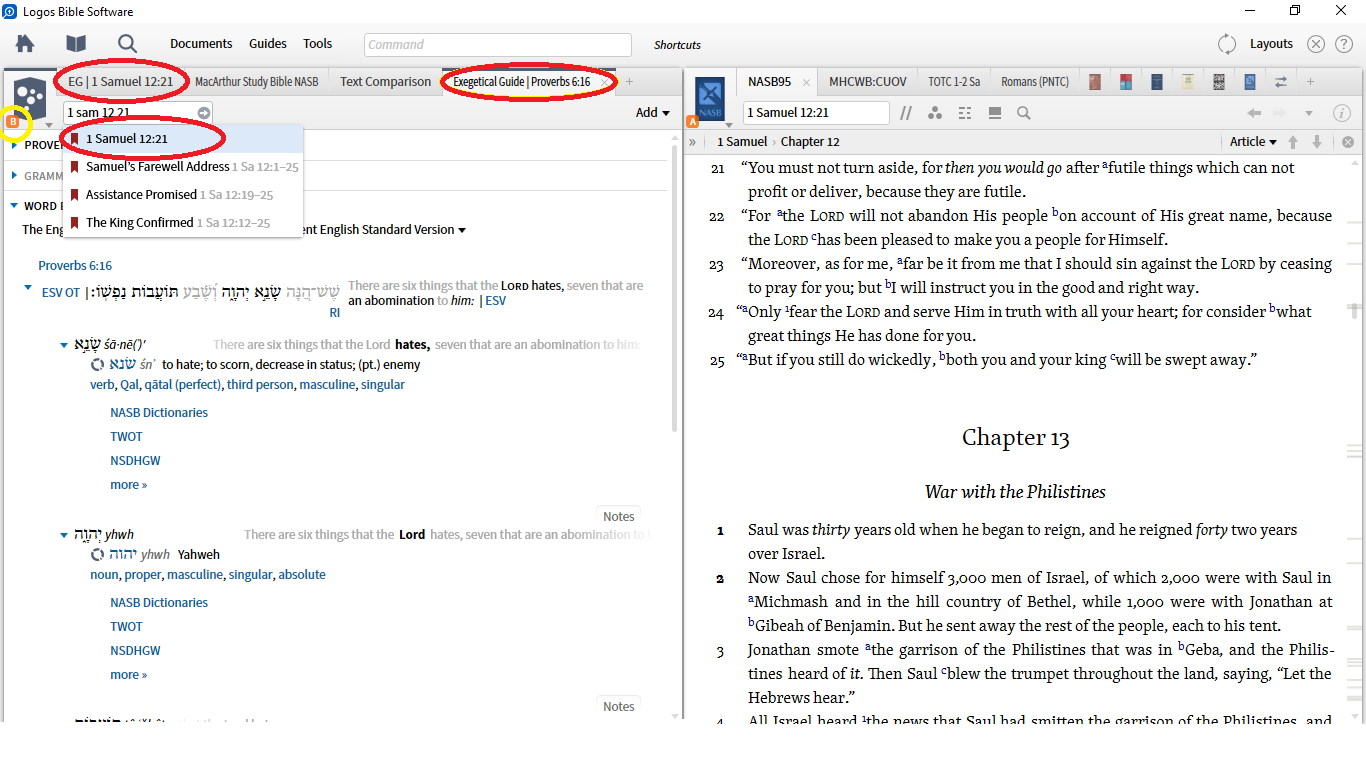Click the Notes button below the śā·nē entry
The width and height of the screenshot is (1366, 768).
(x=619, y=517)
